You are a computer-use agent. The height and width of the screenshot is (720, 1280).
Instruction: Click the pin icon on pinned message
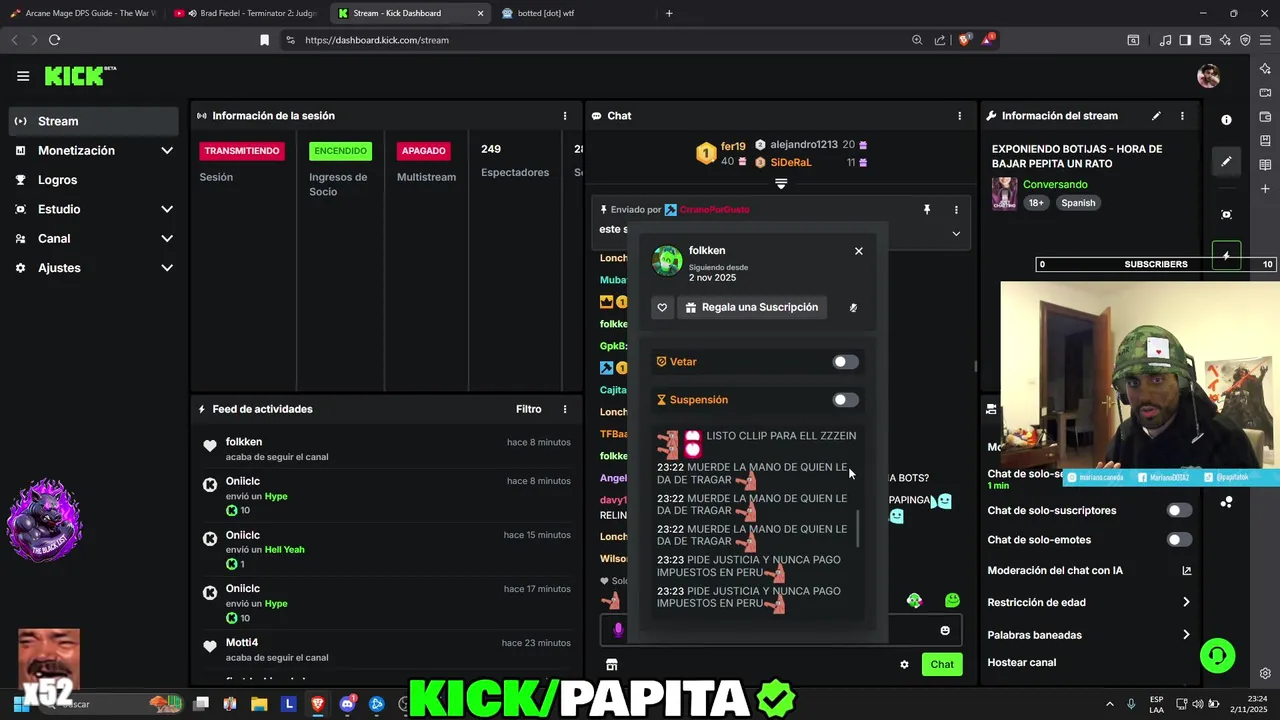(x=927, y=210)
